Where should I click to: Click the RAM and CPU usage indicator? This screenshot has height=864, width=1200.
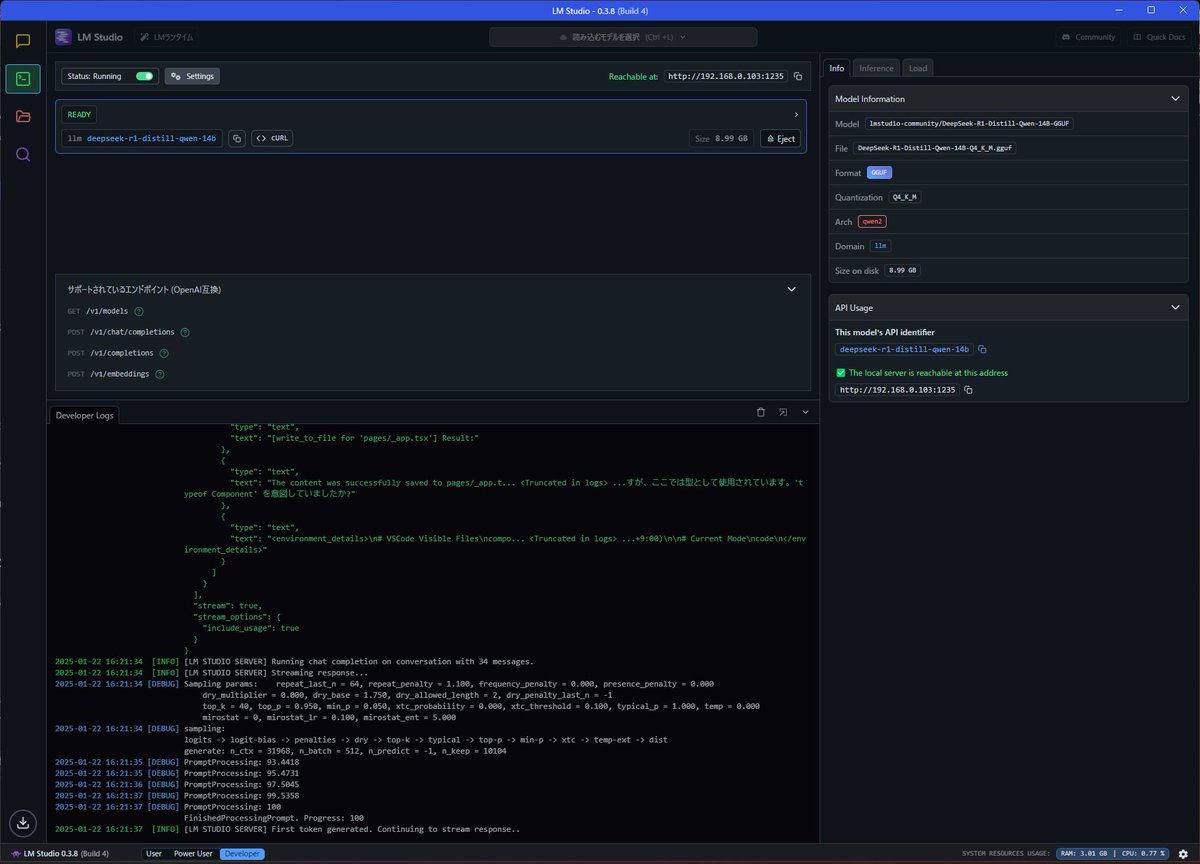(1113, 853)
